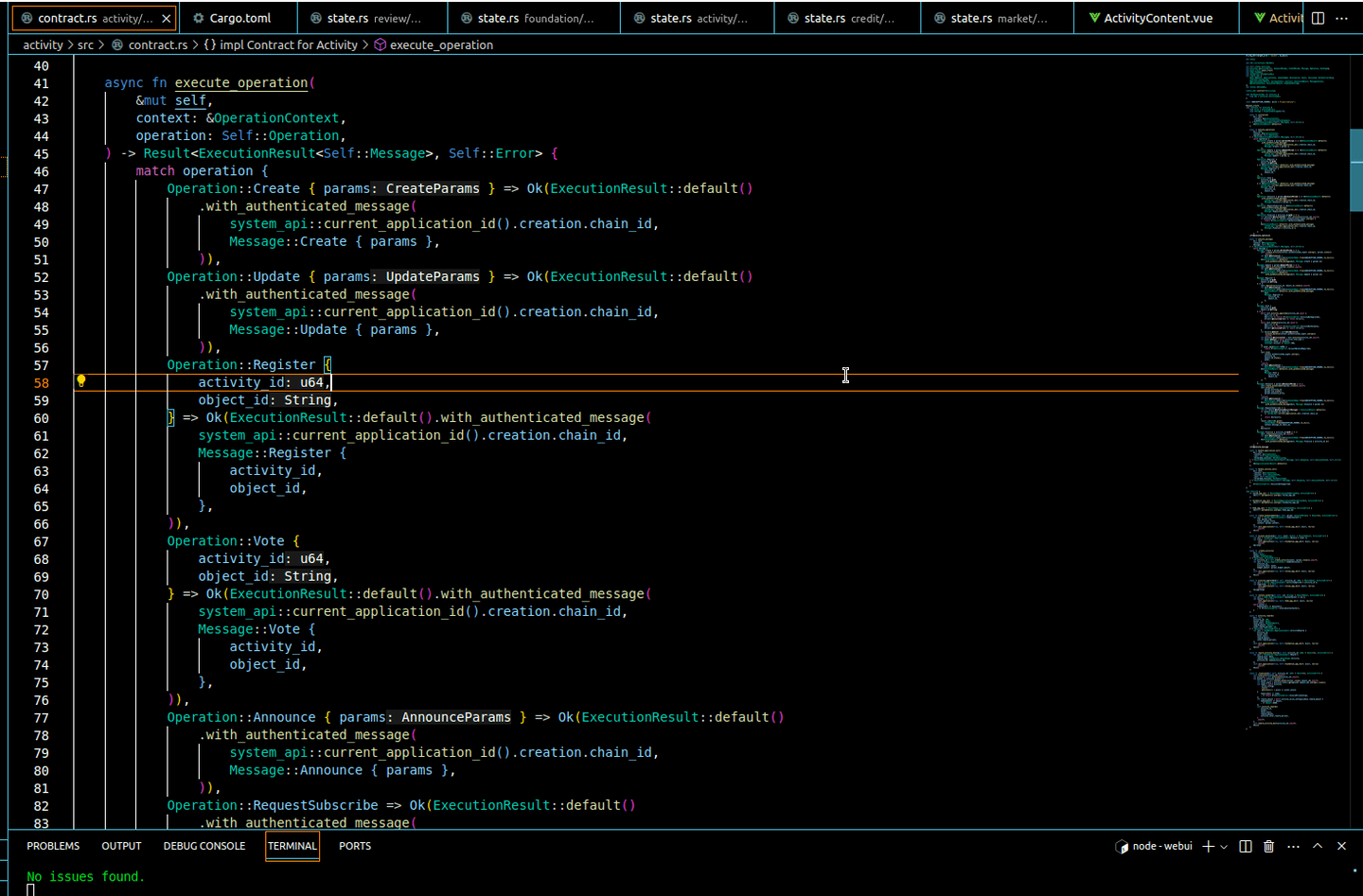This screenshot has width=1363, height=896.
Task: Switch to the Cargo.toml tab
Action: click(x=239, y=18)
